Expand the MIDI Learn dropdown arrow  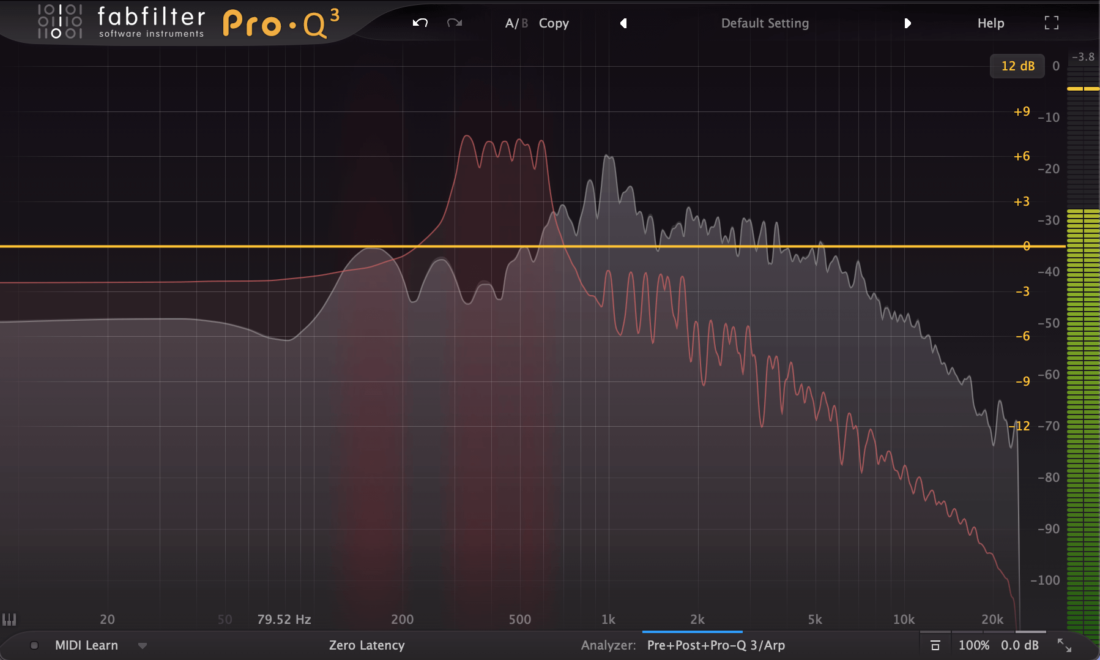142,646
